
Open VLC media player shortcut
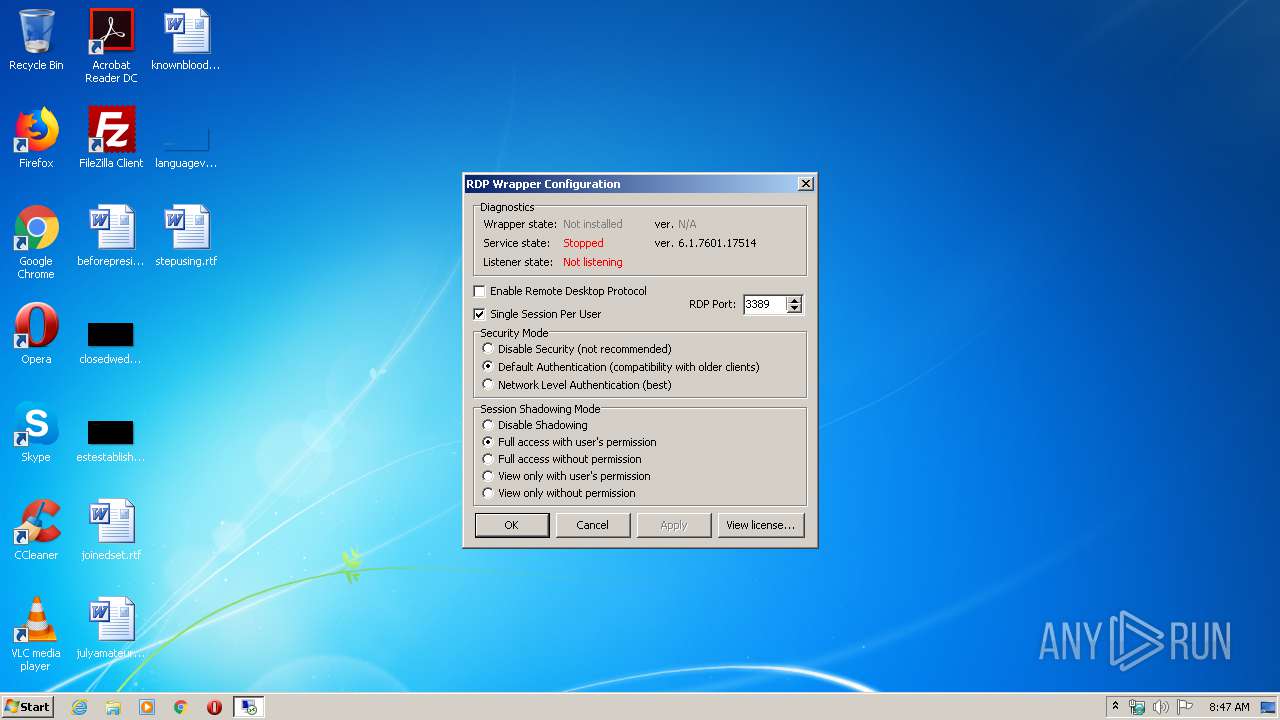[x=36, y=634]
